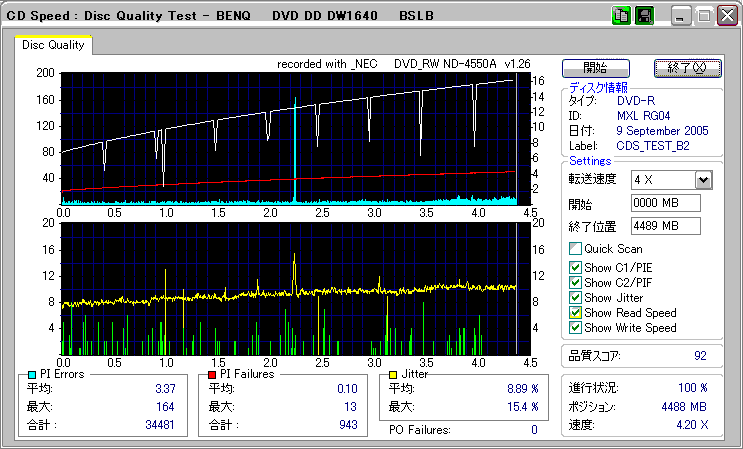Uncheck Show C1/PIE option
Image resolution: width=743 pixels, height=449 pixels.
(575, 267)
